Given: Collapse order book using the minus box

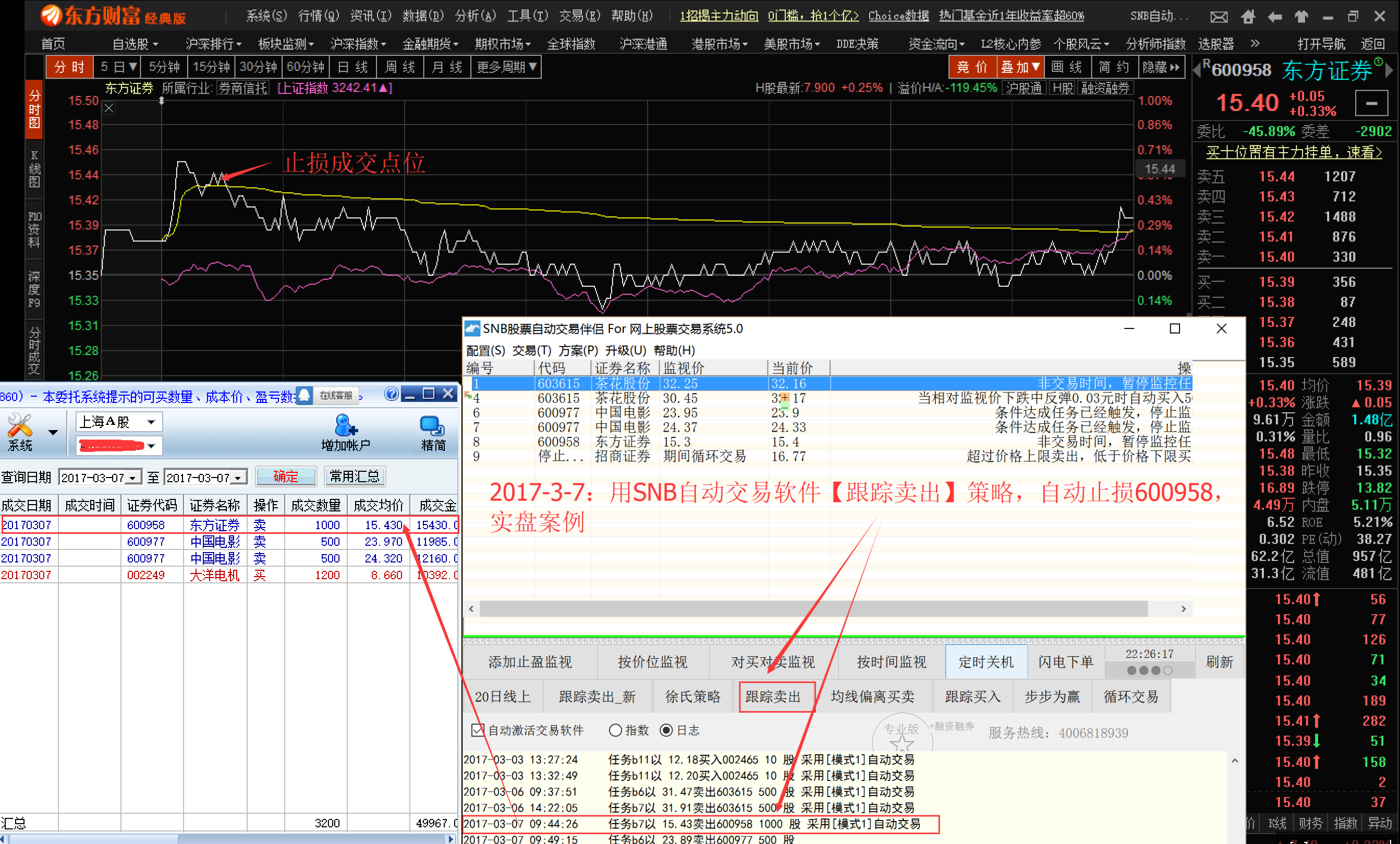Looking at the screenshot, I should (x=1371, y=103).
